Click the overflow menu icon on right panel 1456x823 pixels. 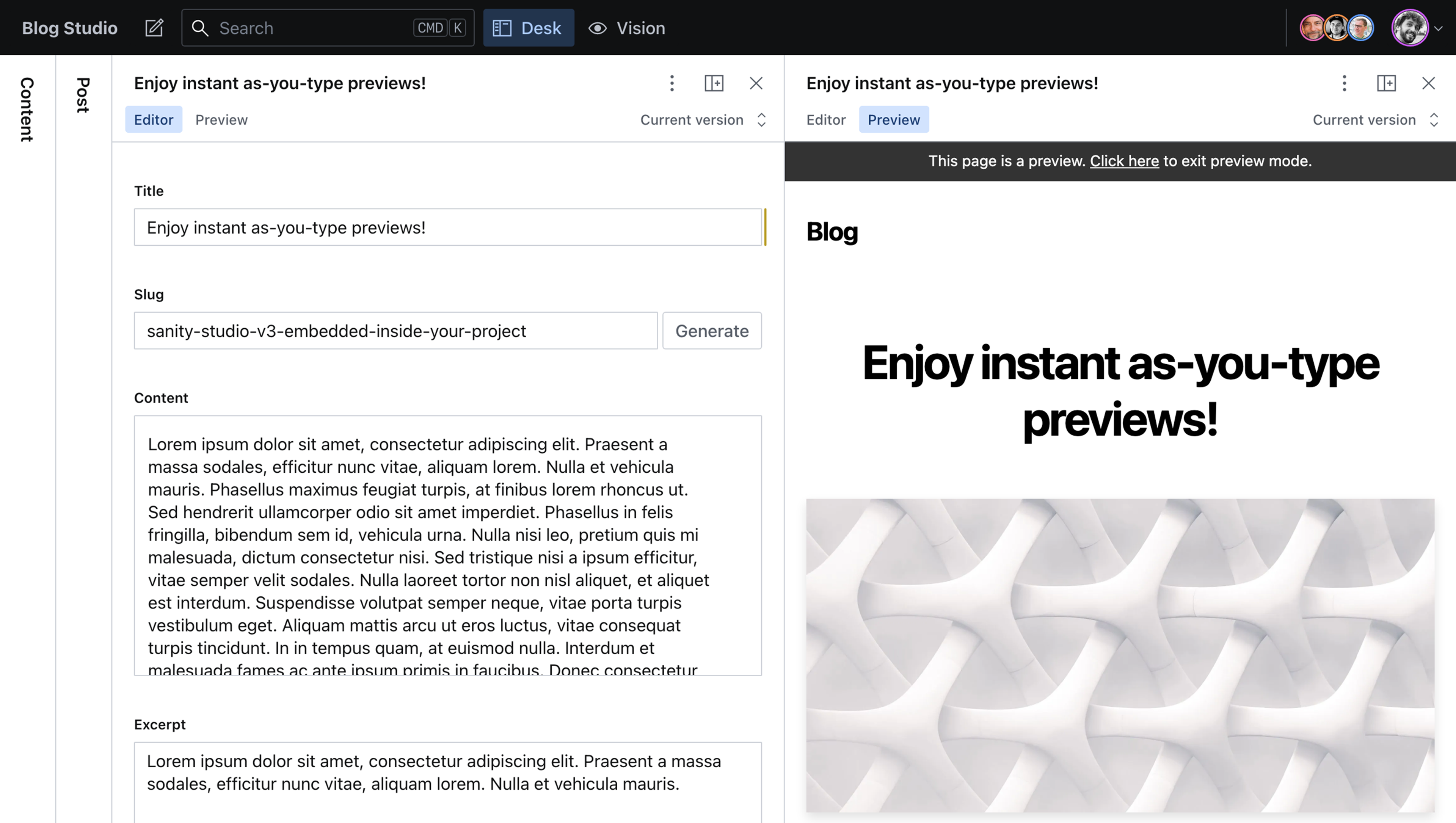click(x=1344, y=83)
